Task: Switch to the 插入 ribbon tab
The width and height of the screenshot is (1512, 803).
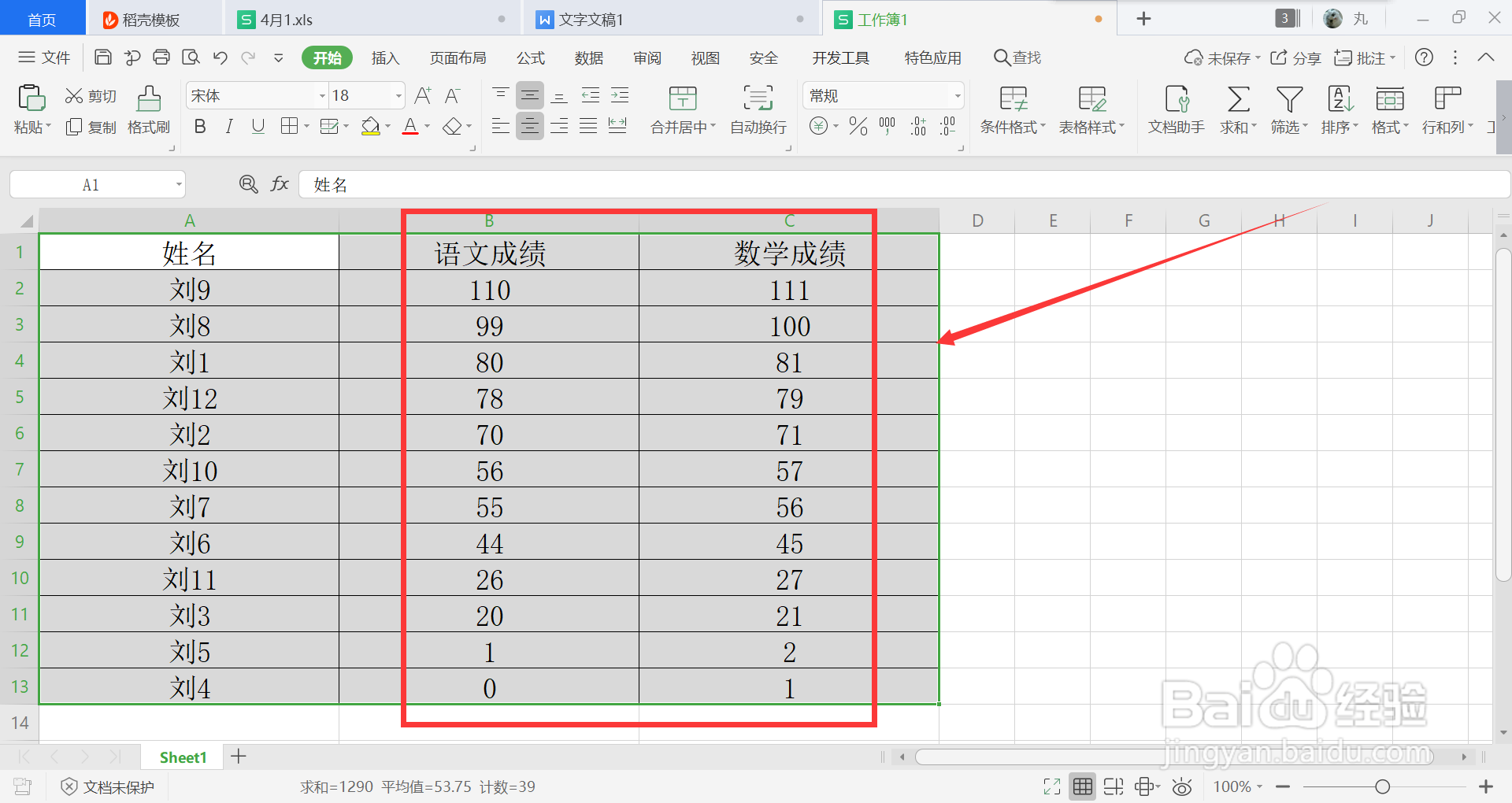Action: click(385, 57)
